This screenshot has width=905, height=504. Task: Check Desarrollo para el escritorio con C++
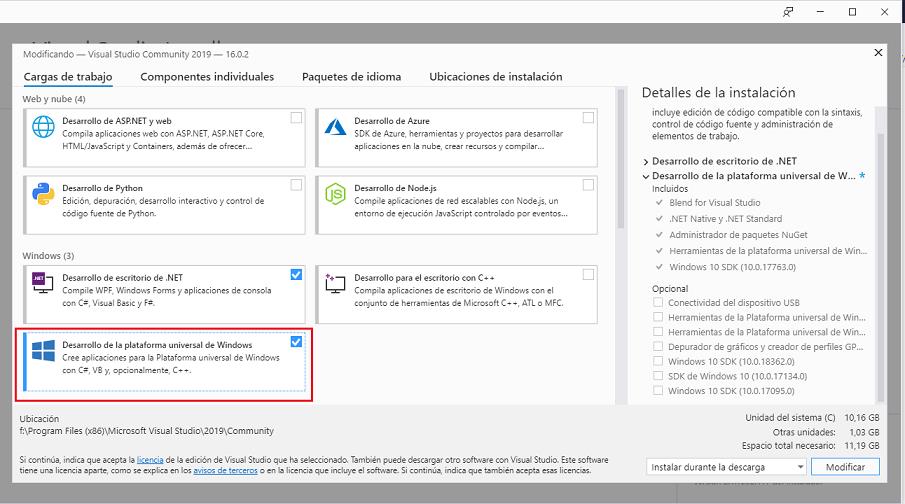pos(588,275)
